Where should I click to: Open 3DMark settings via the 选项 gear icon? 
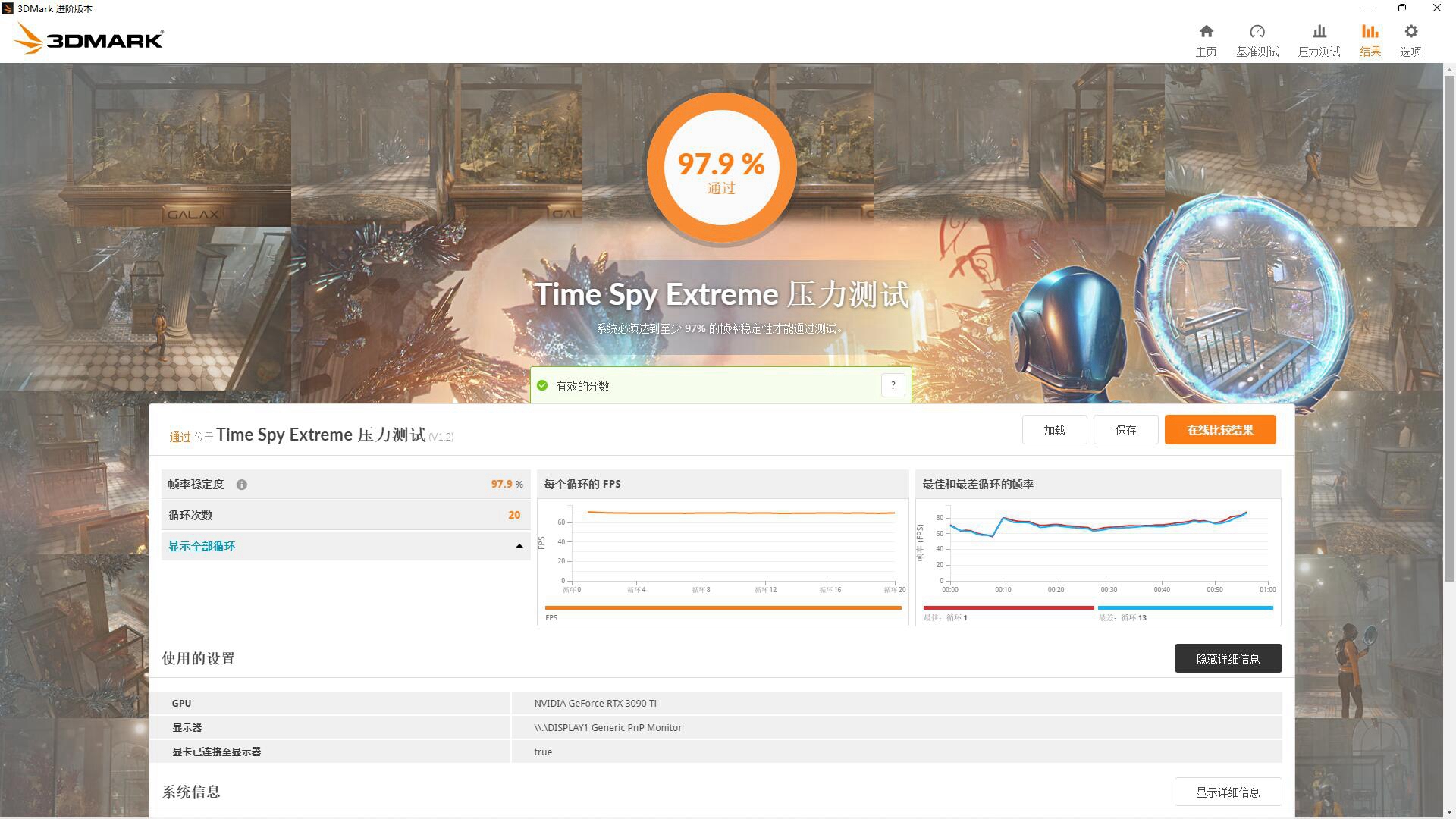[1410, 38]
